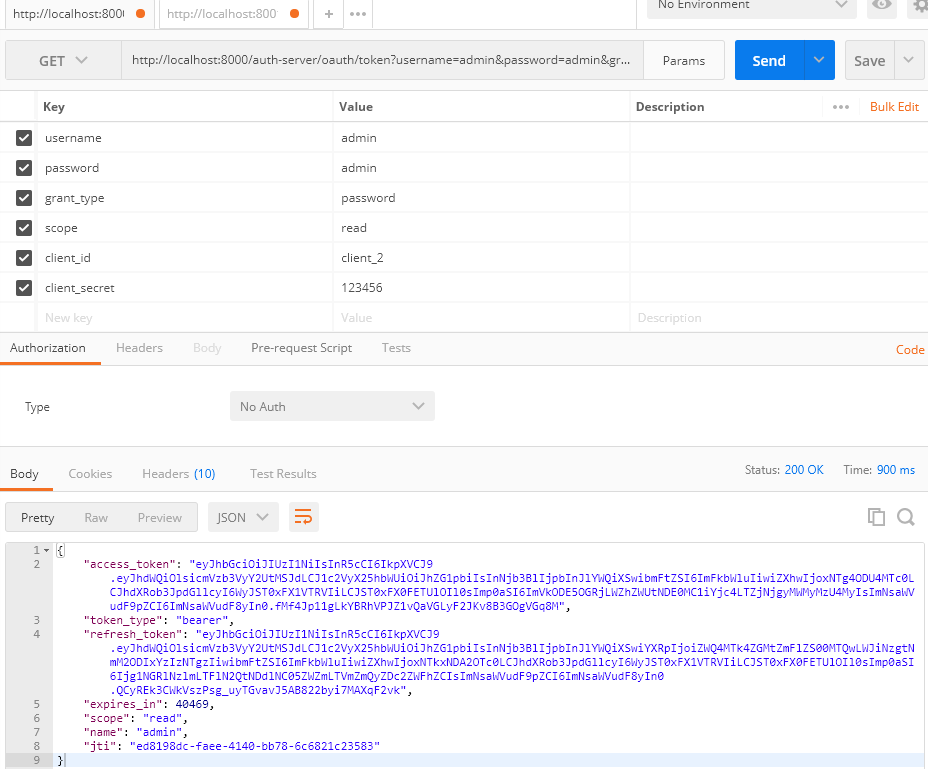This screenshot has width=928, height=769.
Task: Click the empty Value placeholder field
Action: pyautogui.click(x=481, y=318)
